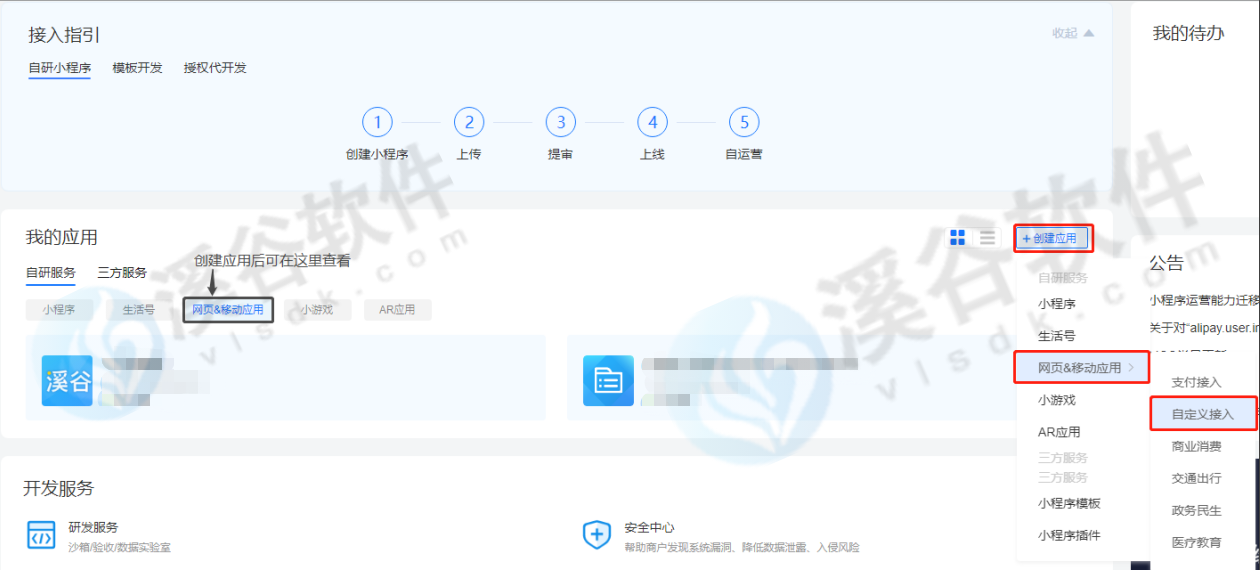
Task: Select the 小程序 filter tag
Action: point(58,310)
